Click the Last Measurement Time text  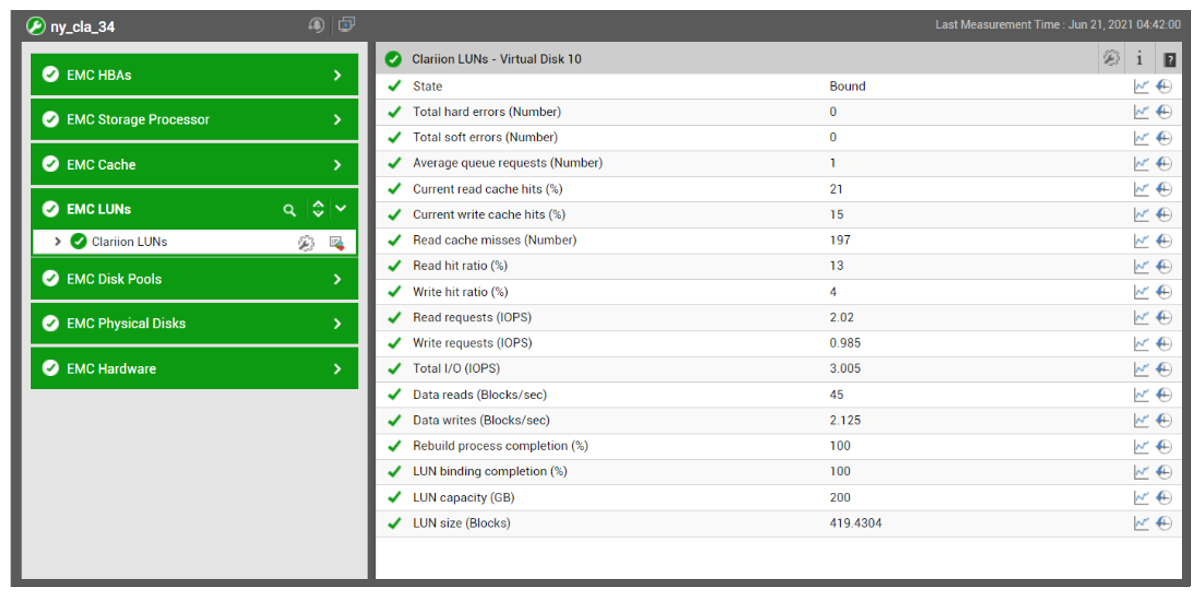(x=1057, y=25)
